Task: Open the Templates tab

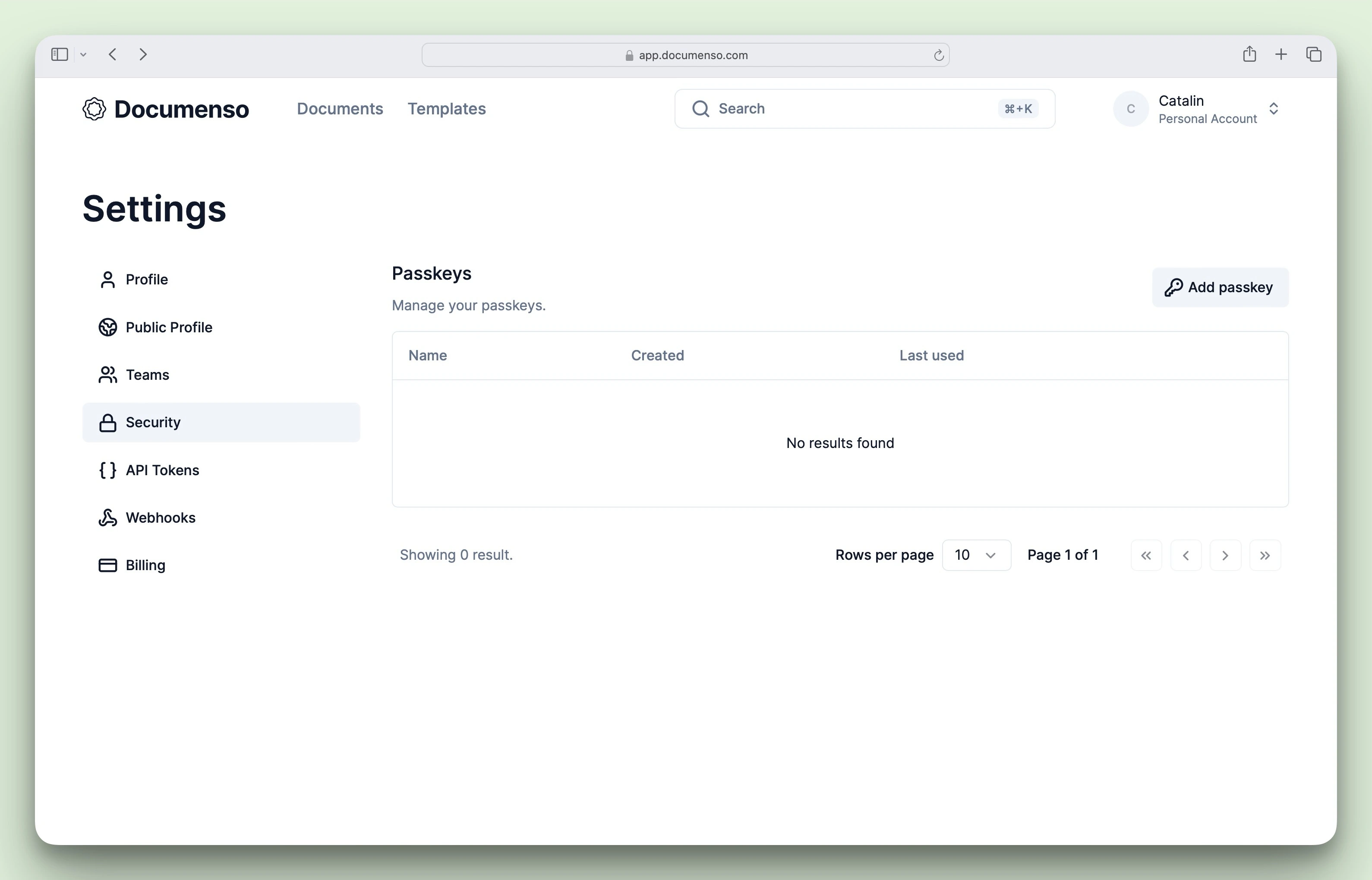Action: 447,109
